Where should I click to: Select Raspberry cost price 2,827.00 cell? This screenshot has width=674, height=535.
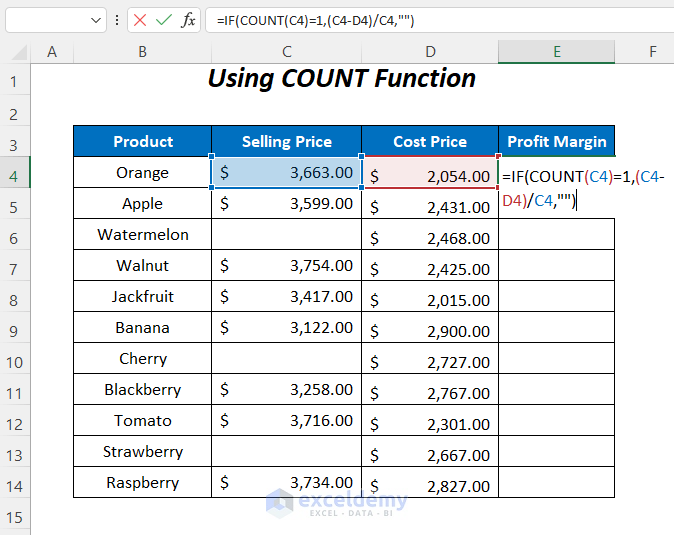click(430, 485)
